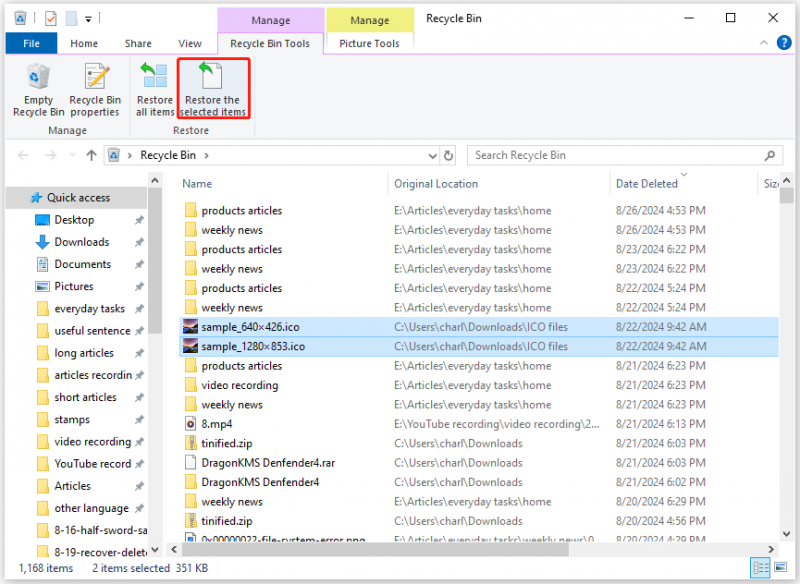The width and height of the screenshot is (800, 584).
Task: Restore the selected items
Action: [x=213, y=89]
